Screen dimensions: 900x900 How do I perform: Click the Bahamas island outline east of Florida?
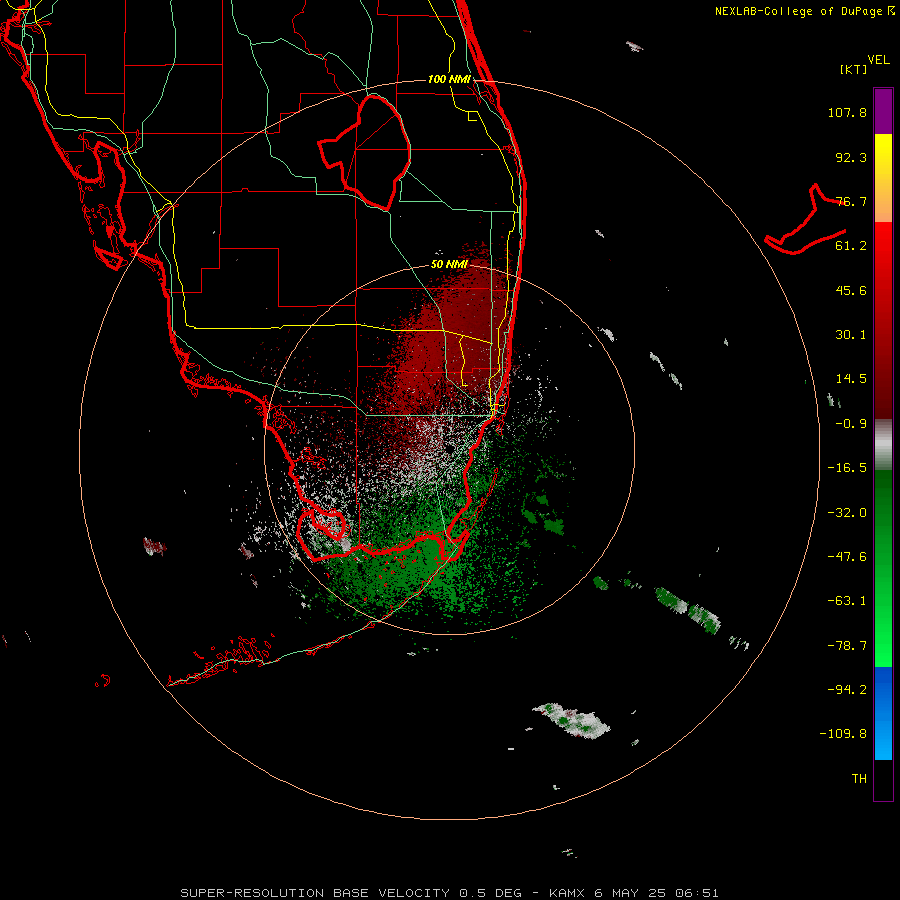[805, 220]
